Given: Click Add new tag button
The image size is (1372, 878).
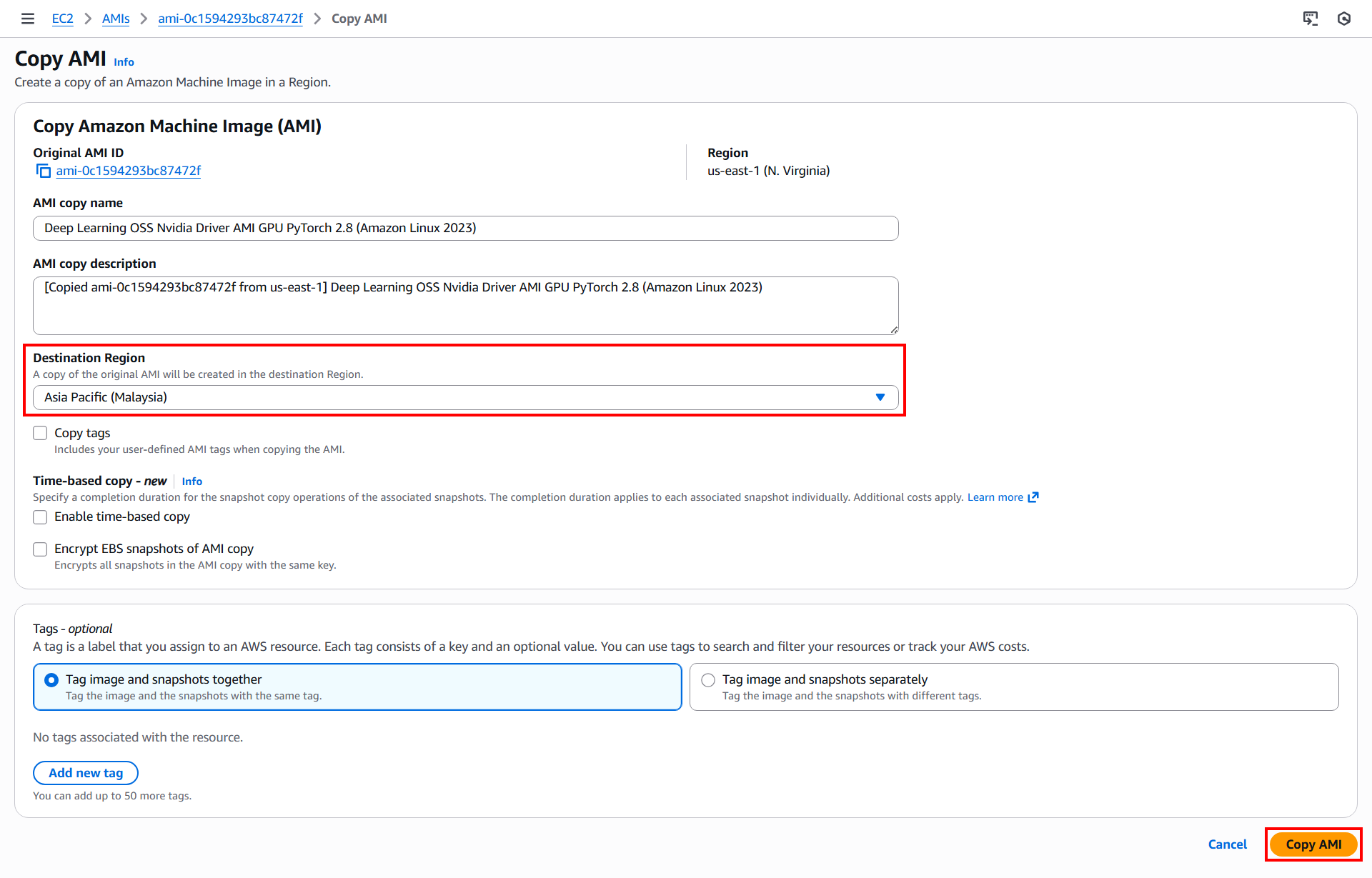Looking at the screenshot, I should pyautogui.click(x=86, y=773).
